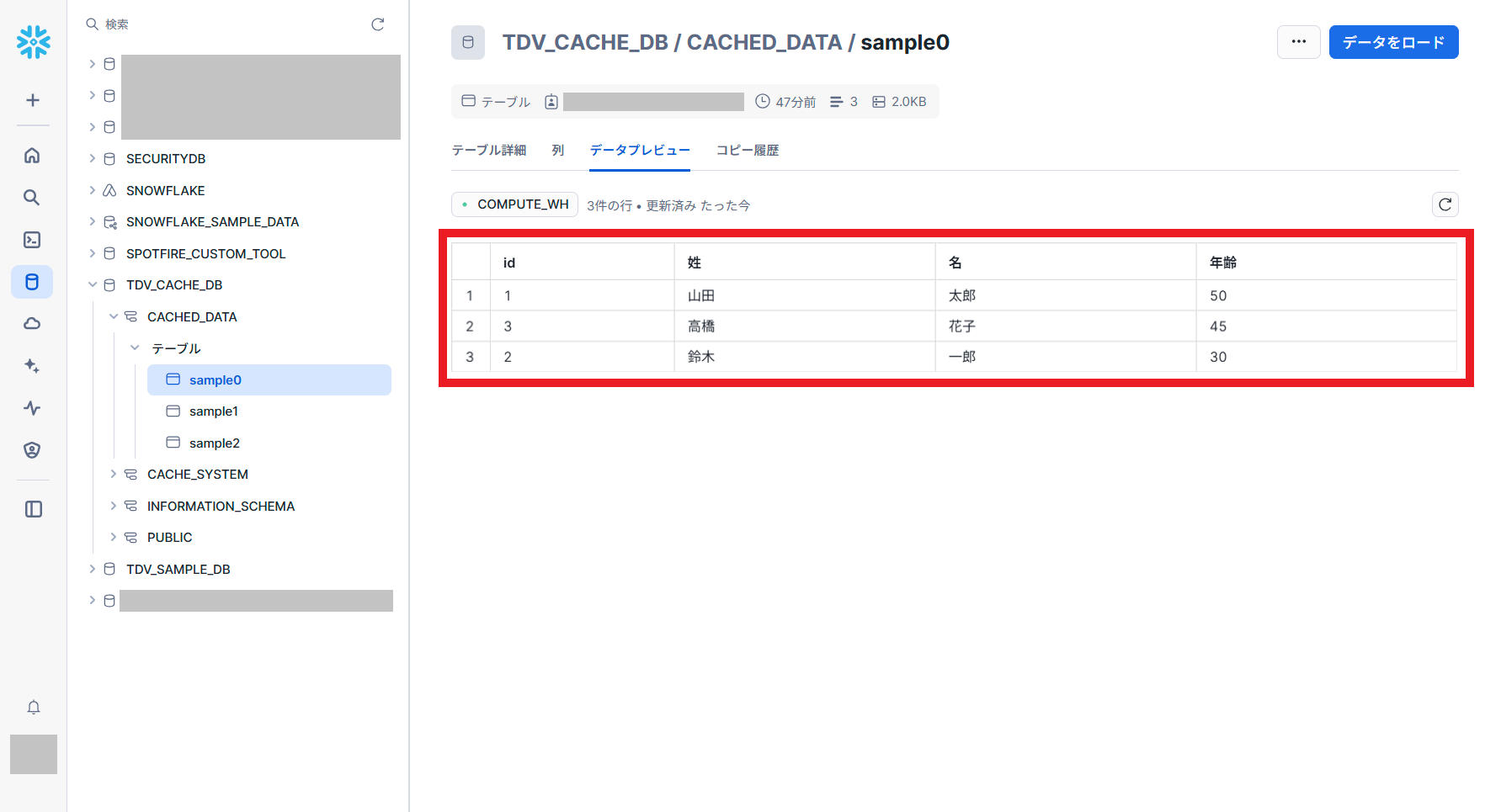Expand the SNOWFLAKE_SAMPLE_DATA node
The image size is (1501, 812).
pyautogui.click(x=93, y=221)
